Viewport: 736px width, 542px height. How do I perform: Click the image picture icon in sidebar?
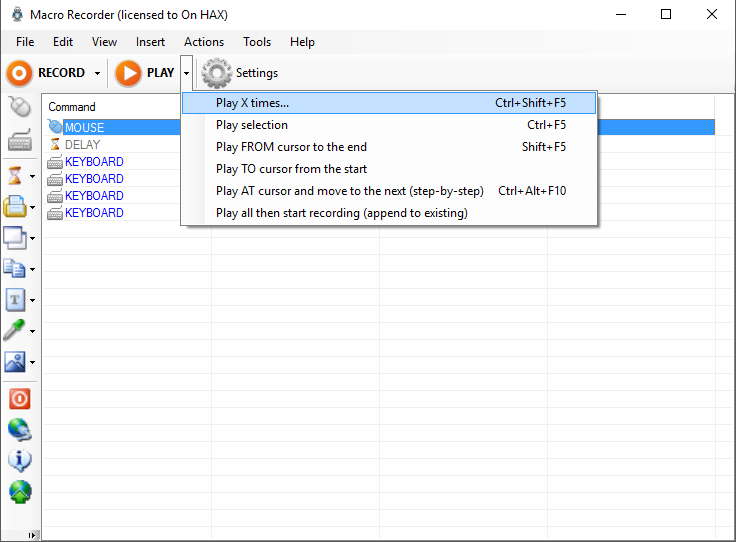[x=15, y=362]
